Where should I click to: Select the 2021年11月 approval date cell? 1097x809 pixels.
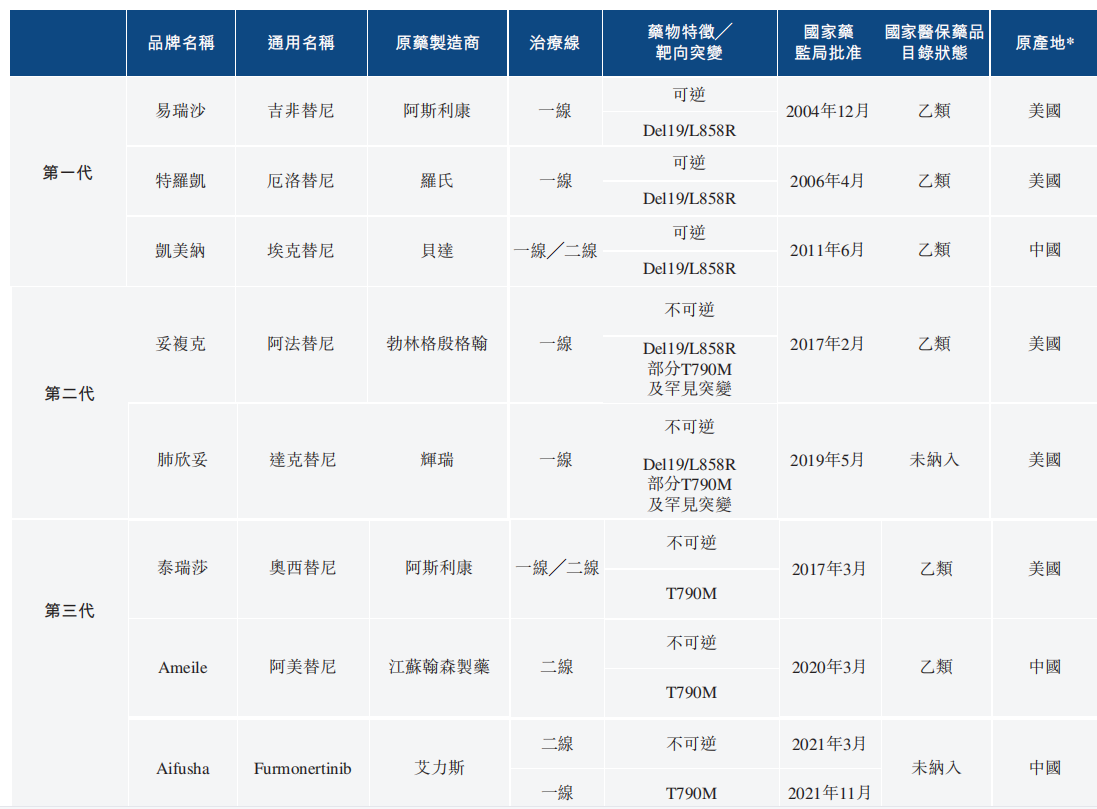(x=829, y=793)
